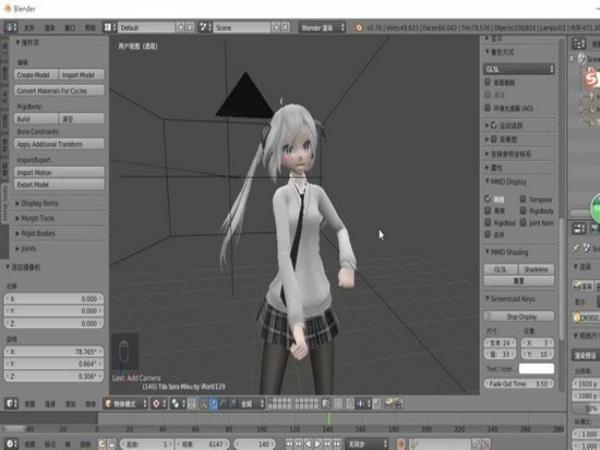Toggle the checkbox directly under the GLSL dropdown
600x450 pixels.
(x=488, y=82)
